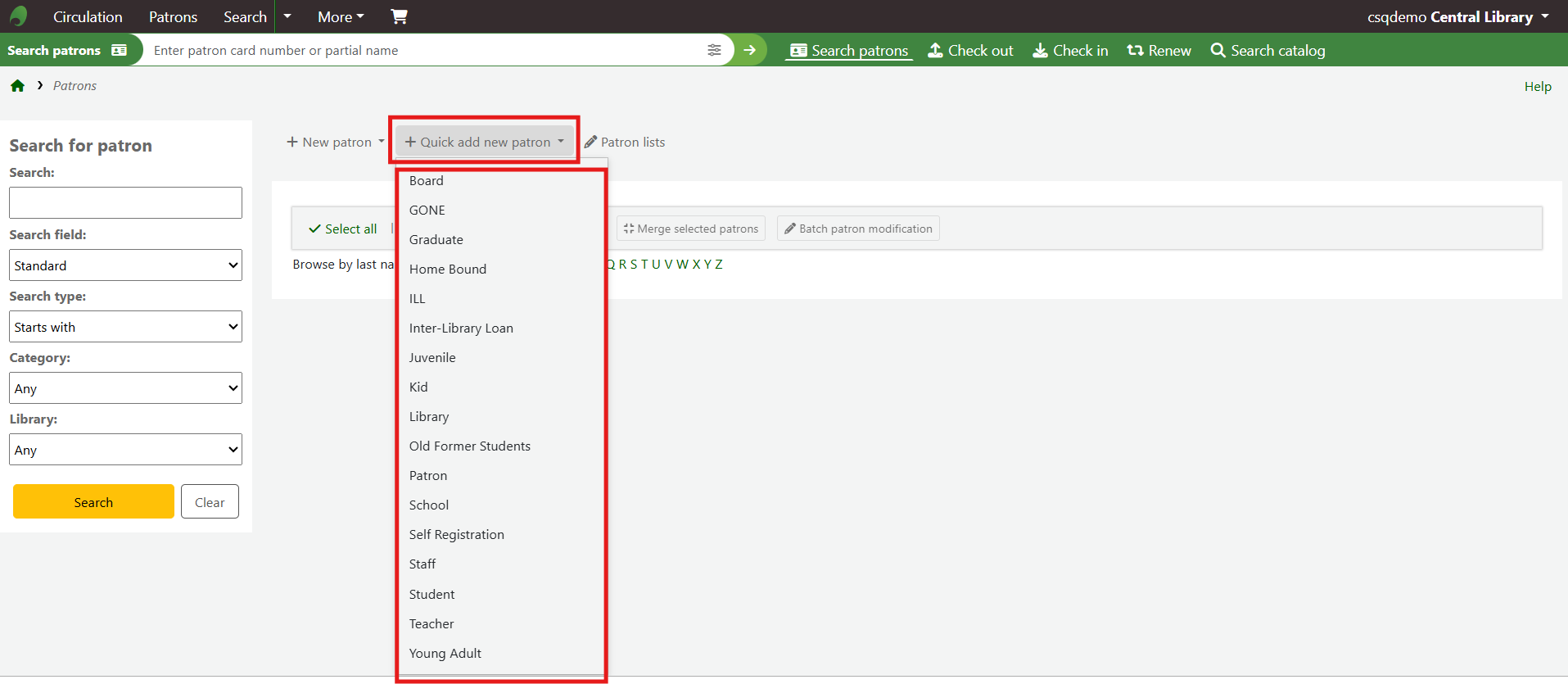Click the home breadcrumb icon
Screen dimensions: 1568x684
[18, 86]
